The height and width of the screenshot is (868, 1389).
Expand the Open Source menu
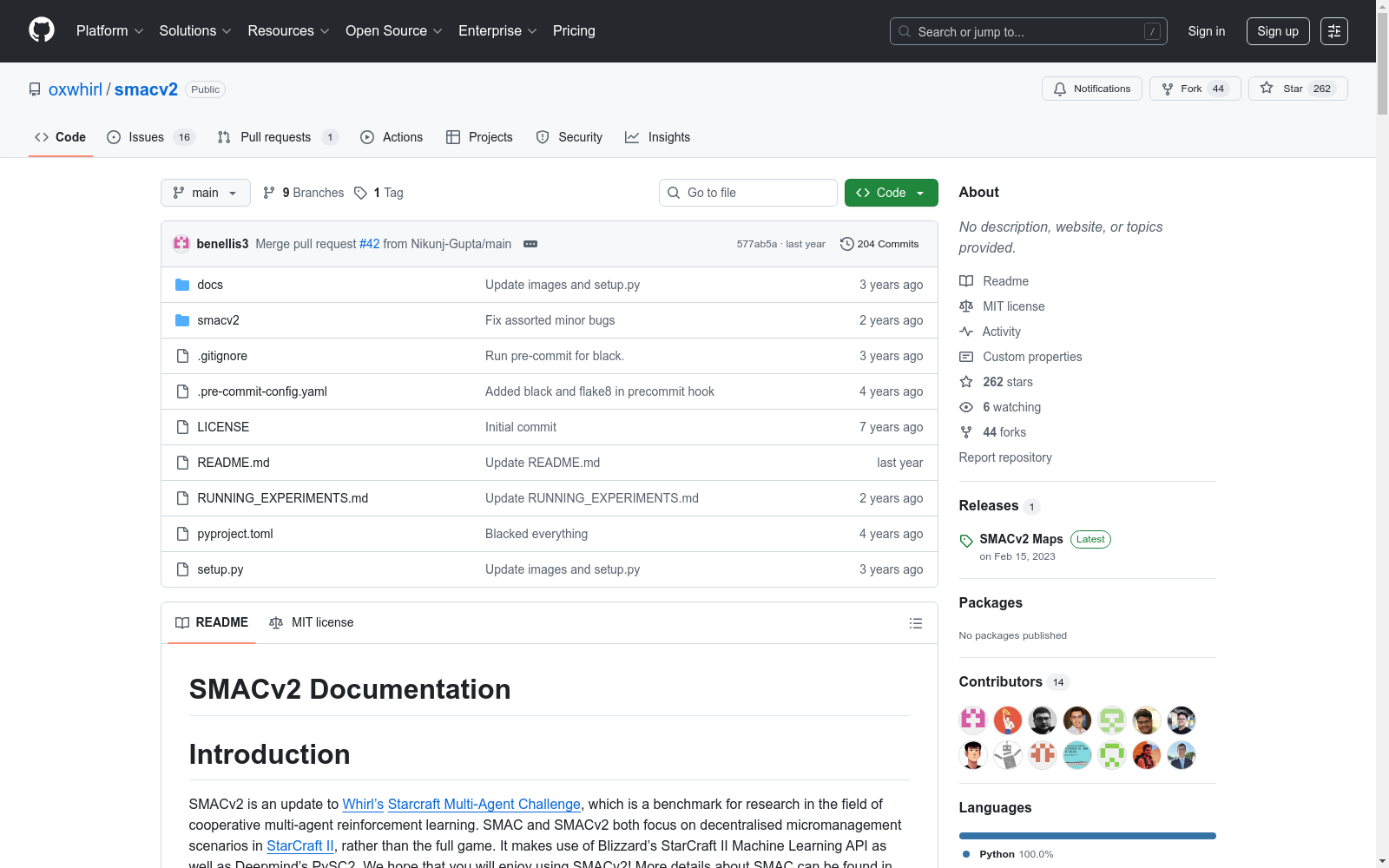point(394,31)
